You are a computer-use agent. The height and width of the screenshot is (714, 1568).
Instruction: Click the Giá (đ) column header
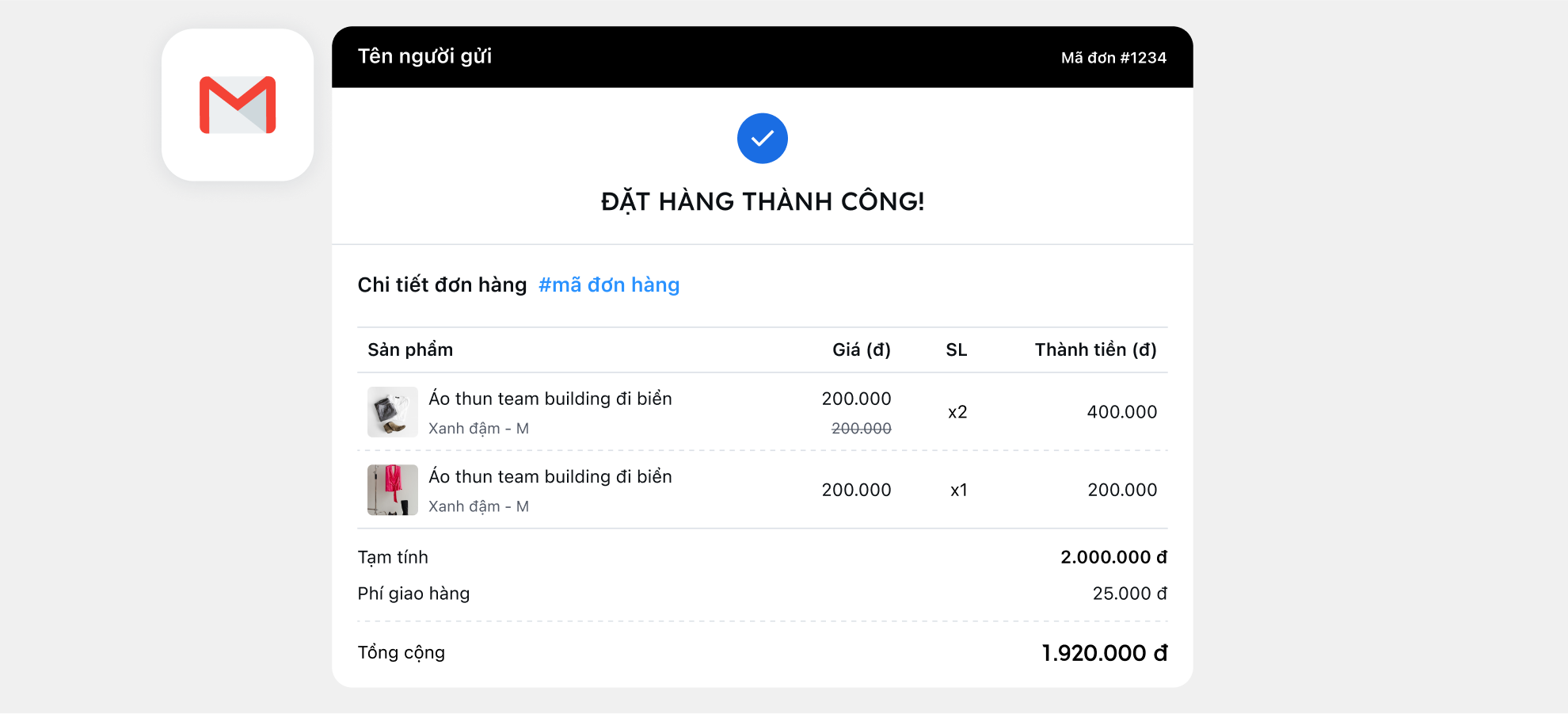[x=861, y=350]
